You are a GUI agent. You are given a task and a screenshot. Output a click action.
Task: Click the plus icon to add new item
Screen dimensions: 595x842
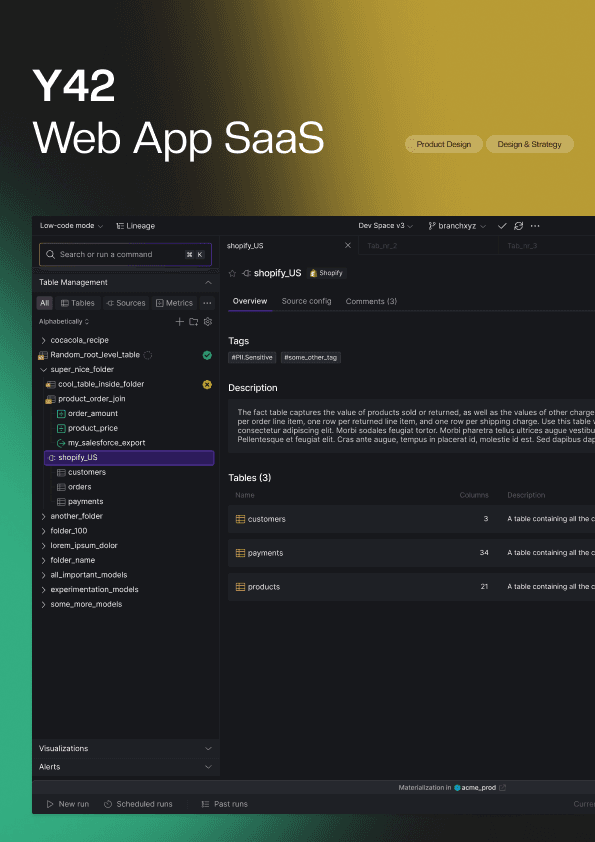click(179, 322)
